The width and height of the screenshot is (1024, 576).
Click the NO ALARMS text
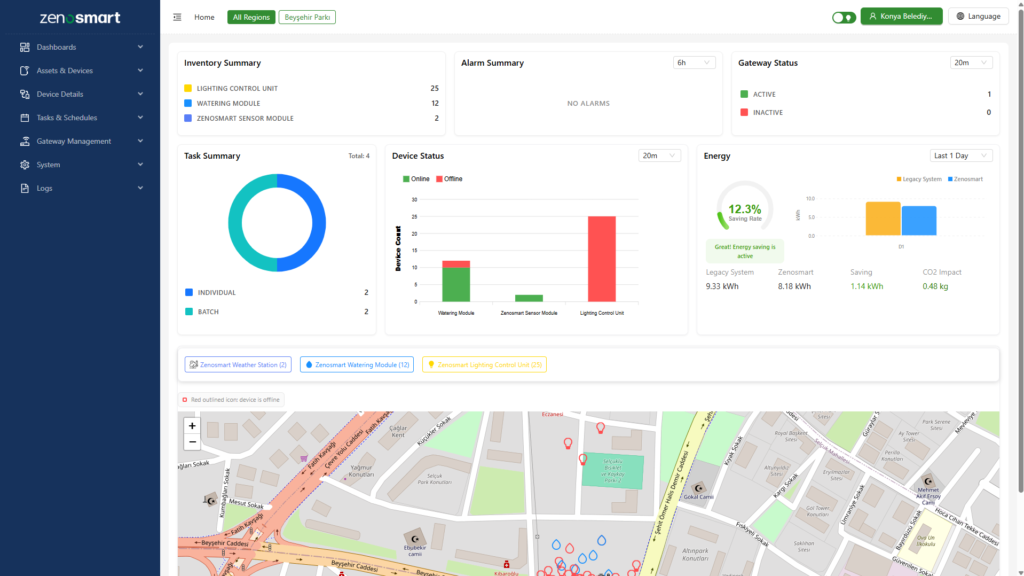click(588, 103)
